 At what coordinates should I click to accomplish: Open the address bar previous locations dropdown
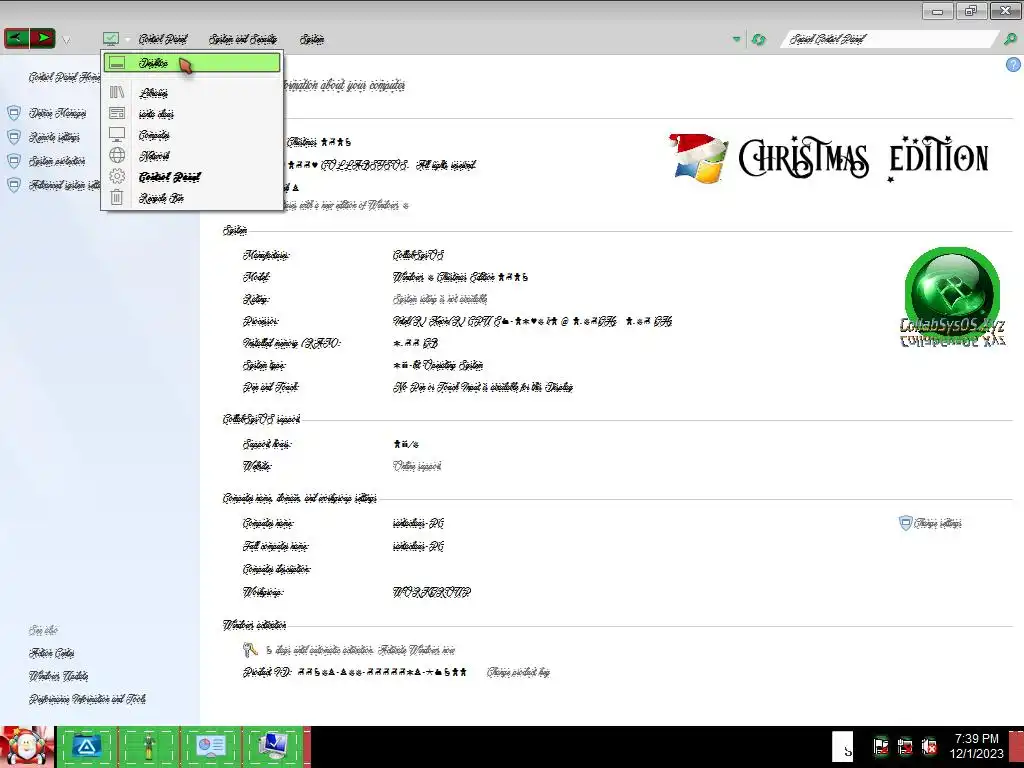click(x=737, y=39)
